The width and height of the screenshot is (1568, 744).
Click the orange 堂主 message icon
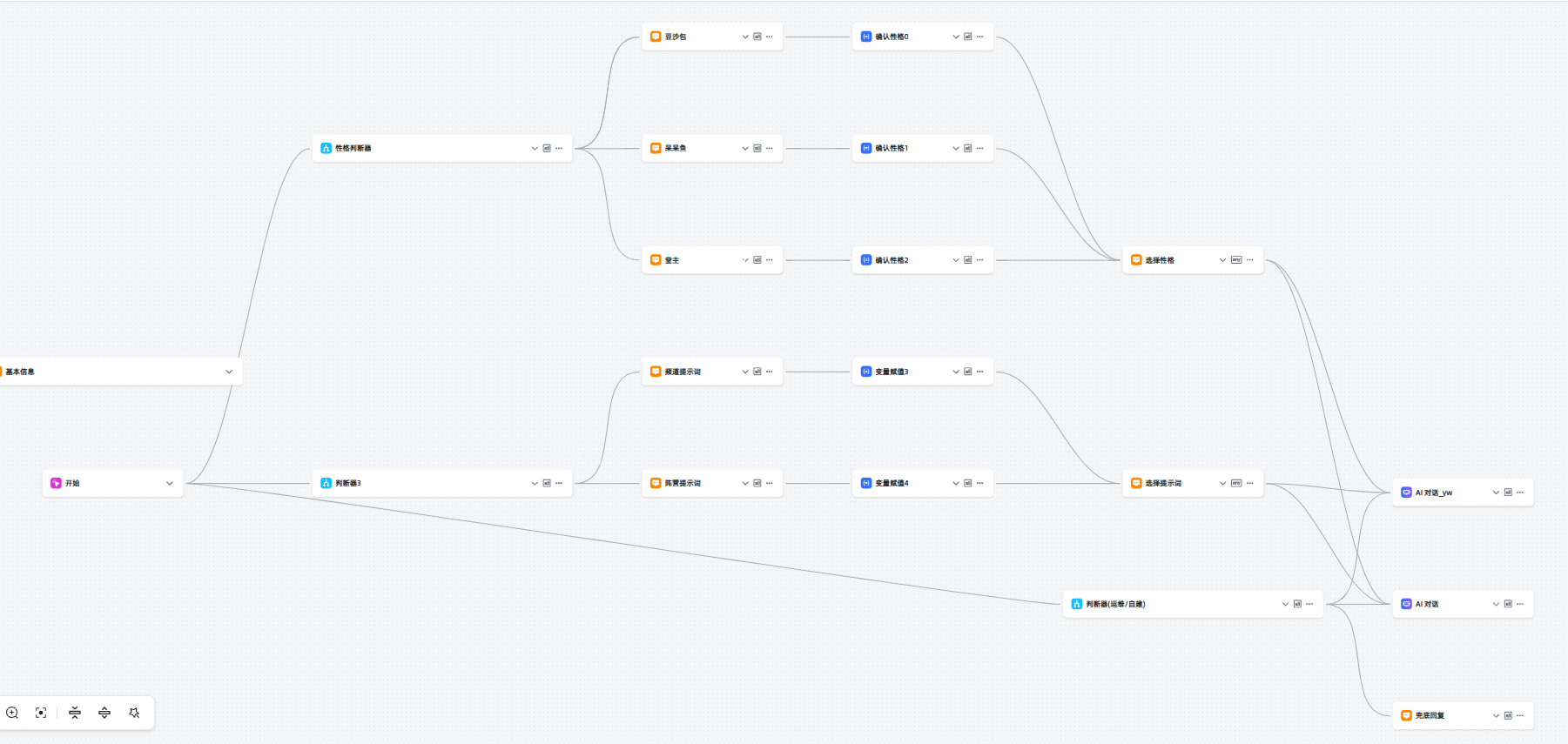coord(656,259)
